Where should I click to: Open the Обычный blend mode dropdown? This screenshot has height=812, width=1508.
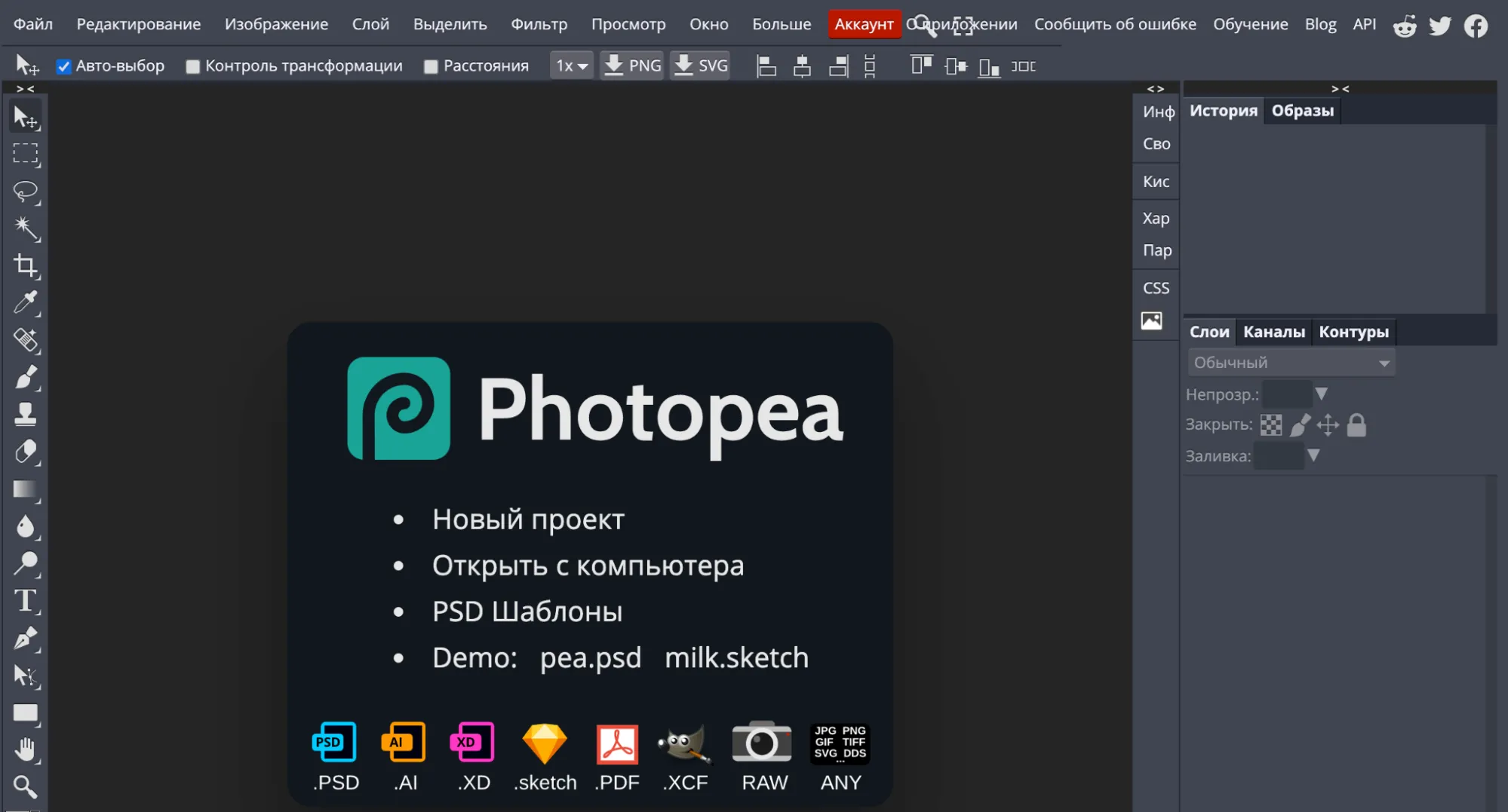click(x=1291, y=363)
